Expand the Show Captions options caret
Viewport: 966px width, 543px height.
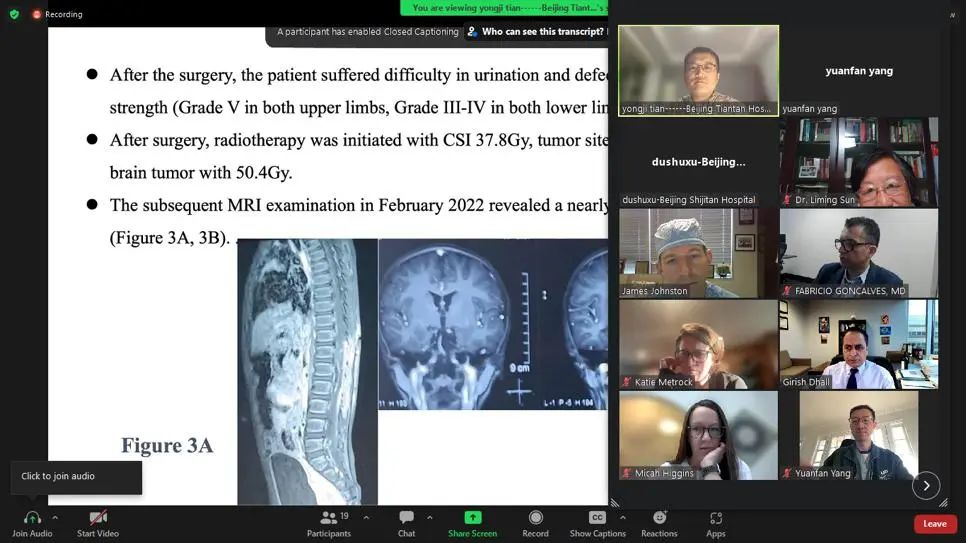622,517
